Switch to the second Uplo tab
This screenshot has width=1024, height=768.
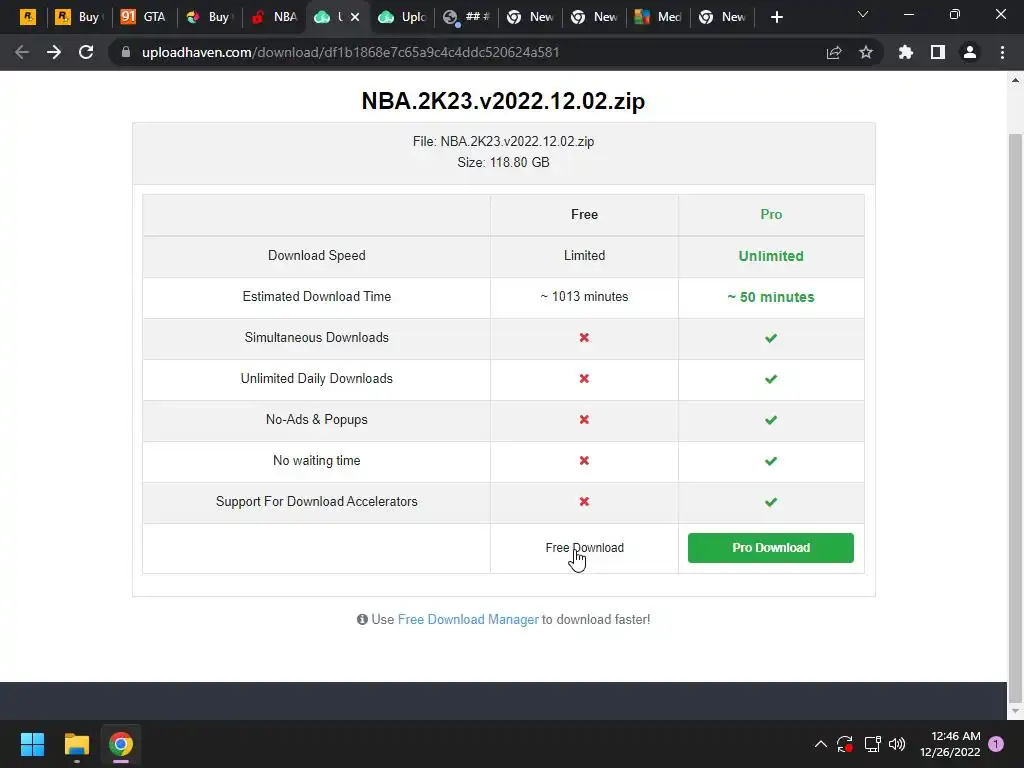[403, 17]
